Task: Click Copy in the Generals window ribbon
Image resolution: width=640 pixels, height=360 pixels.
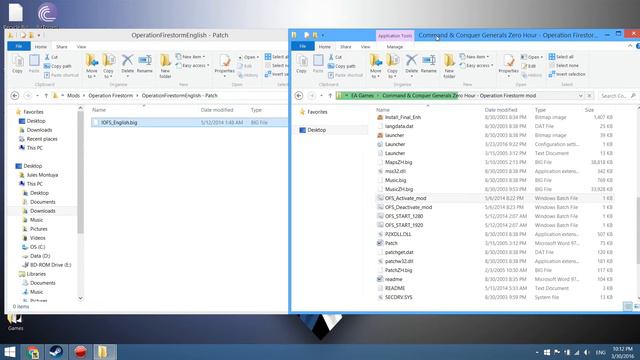Action: [301, 64]
